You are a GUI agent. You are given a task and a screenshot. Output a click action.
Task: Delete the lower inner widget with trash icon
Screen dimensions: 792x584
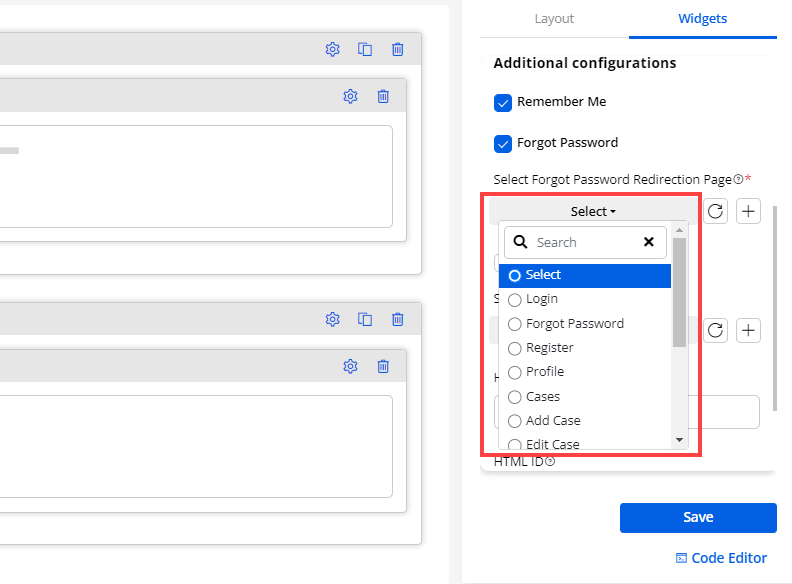383,366
